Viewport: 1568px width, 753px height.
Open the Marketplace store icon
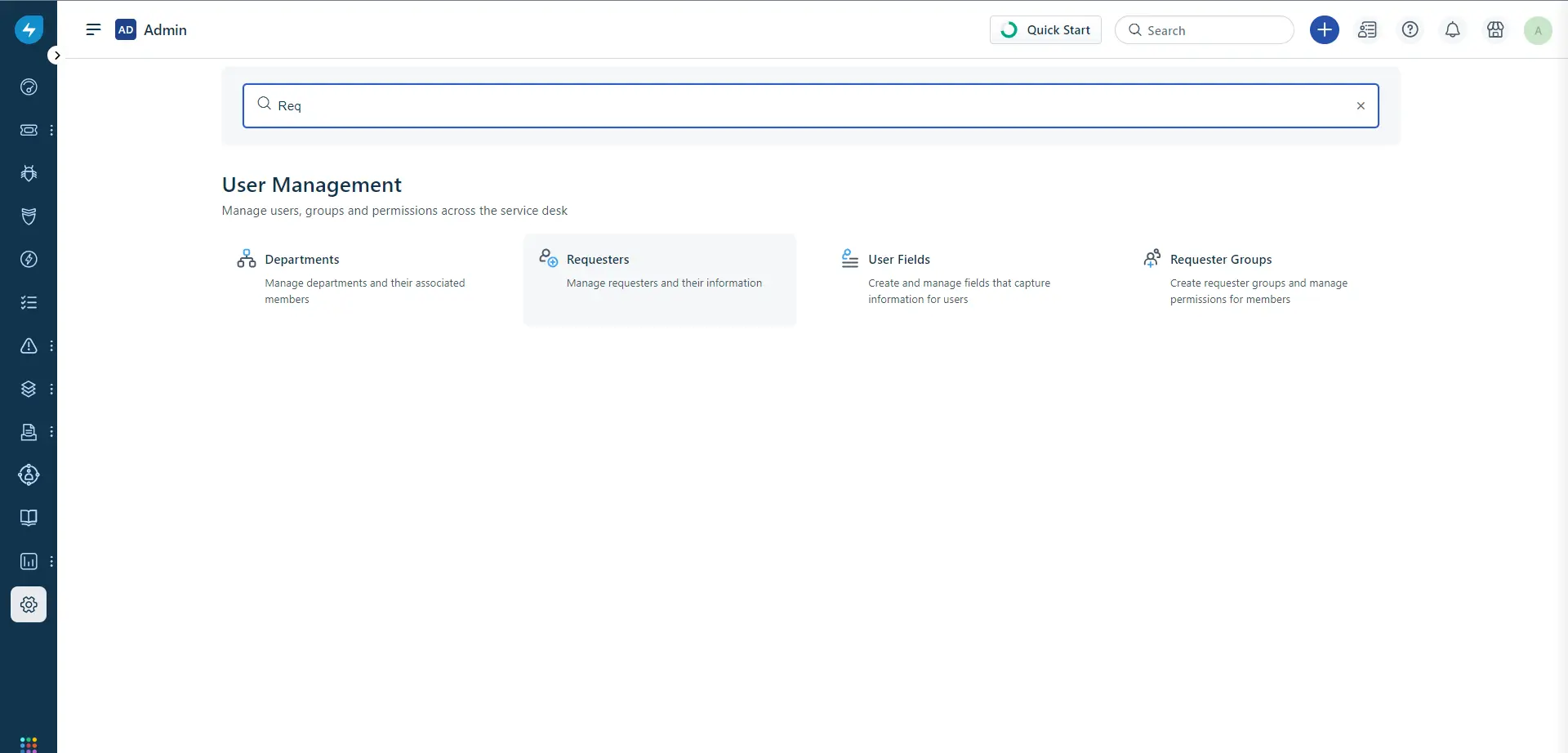point(1495,29)
